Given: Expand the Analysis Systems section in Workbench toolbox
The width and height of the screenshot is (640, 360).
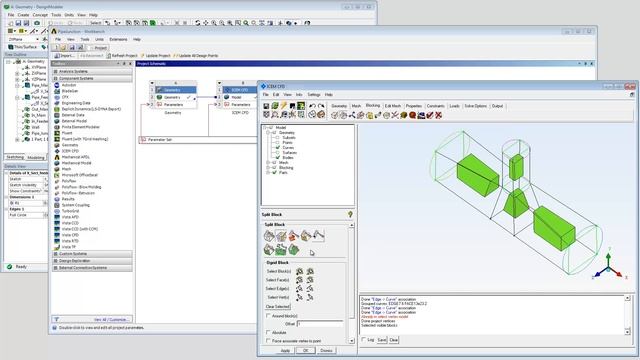Looking at the screenshot, I should [x=56, y=71].
